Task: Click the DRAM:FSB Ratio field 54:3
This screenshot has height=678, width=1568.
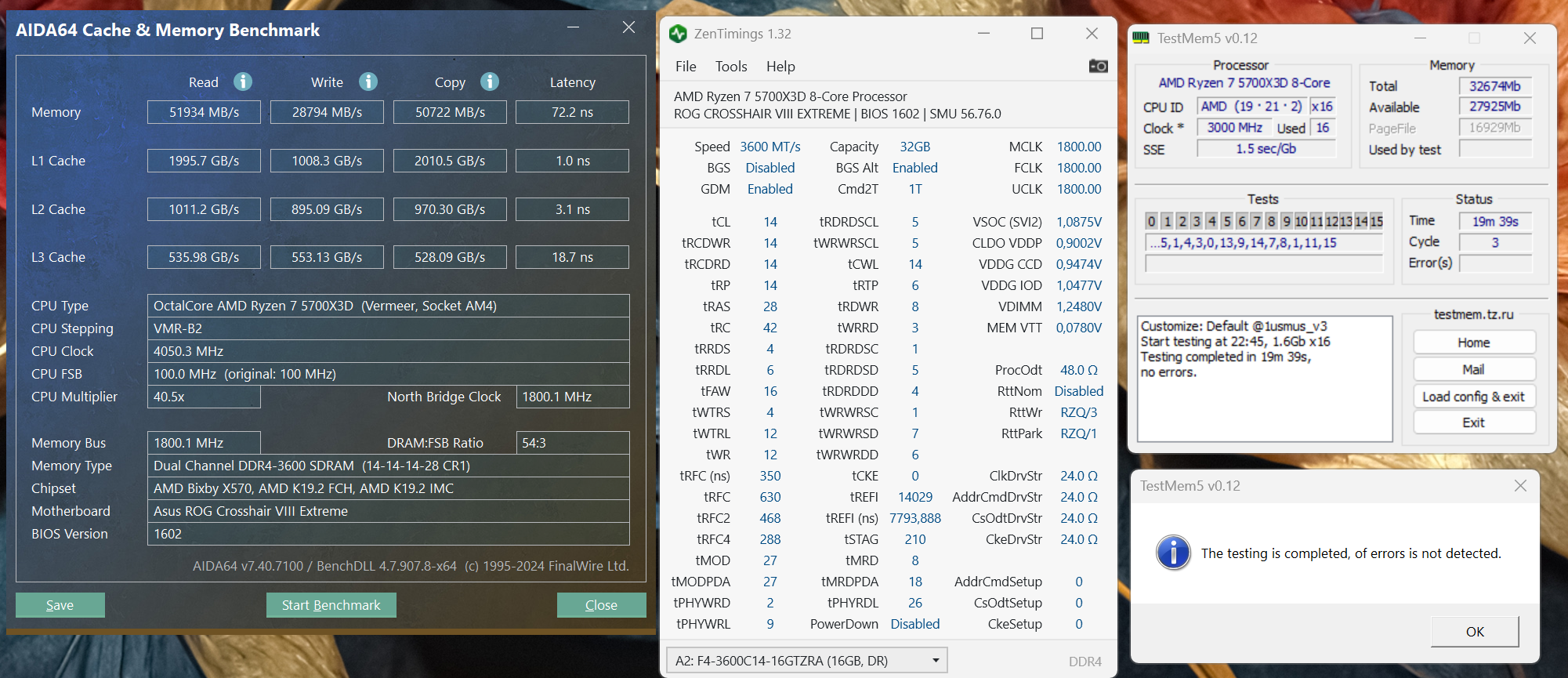Action: click(573, 443)
